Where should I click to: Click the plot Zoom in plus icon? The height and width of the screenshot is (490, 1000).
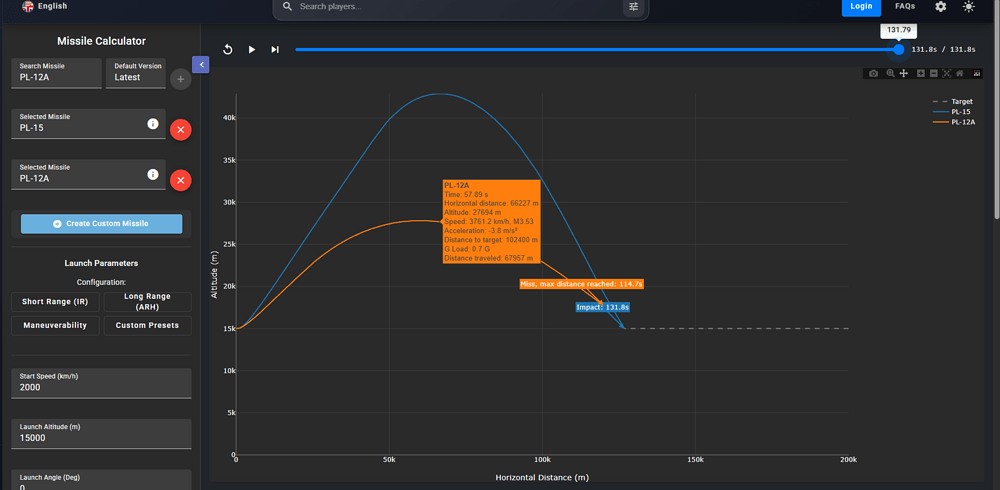point(921,73)
